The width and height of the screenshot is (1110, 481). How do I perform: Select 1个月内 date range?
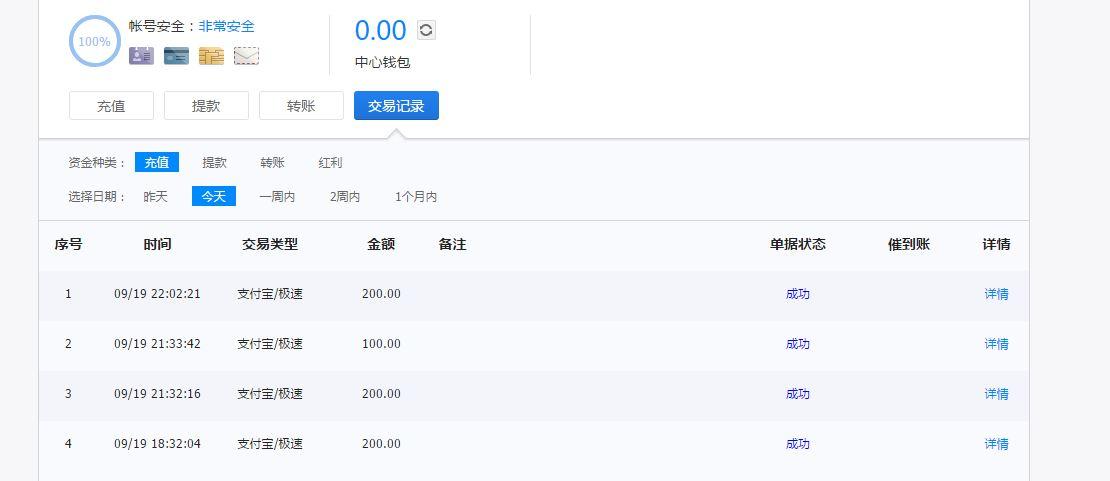416,196
